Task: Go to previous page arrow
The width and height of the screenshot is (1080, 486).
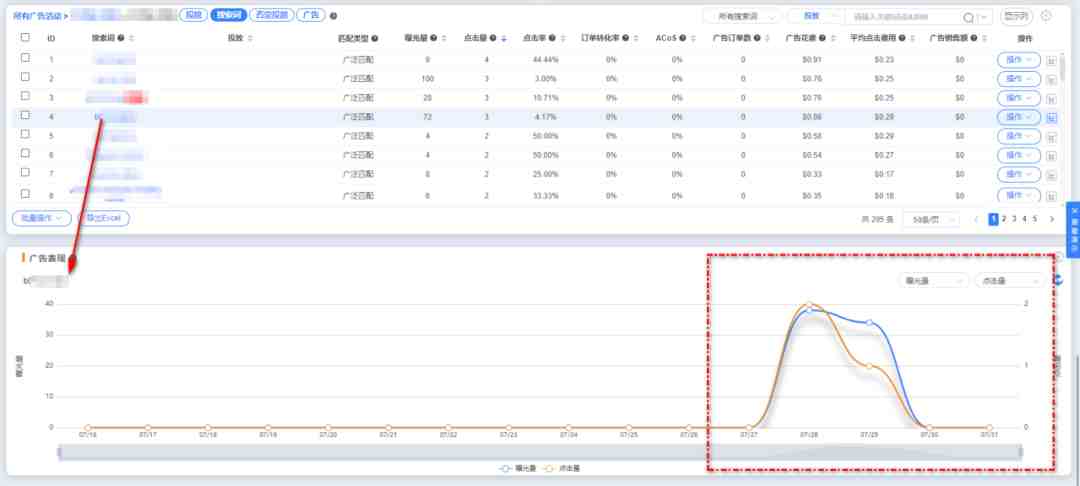Action: 975,220
